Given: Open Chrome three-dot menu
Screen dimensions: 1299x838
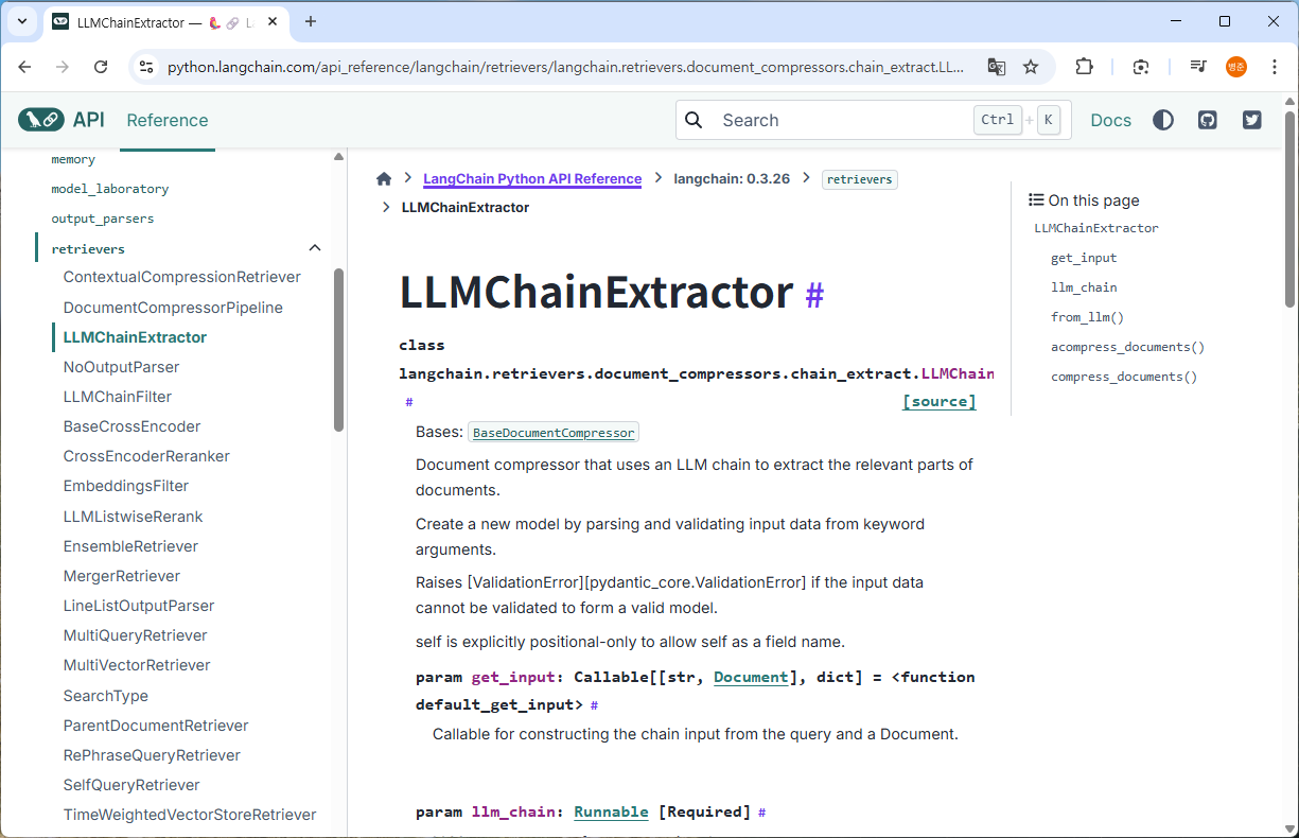Looking at the screenshot, I should pos(1274,67).
